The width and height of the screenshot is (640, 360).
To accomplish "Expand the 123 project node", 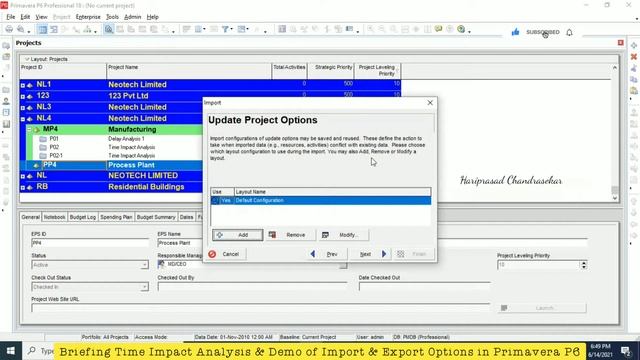I will pyautogui.click(x=23, y=96).
